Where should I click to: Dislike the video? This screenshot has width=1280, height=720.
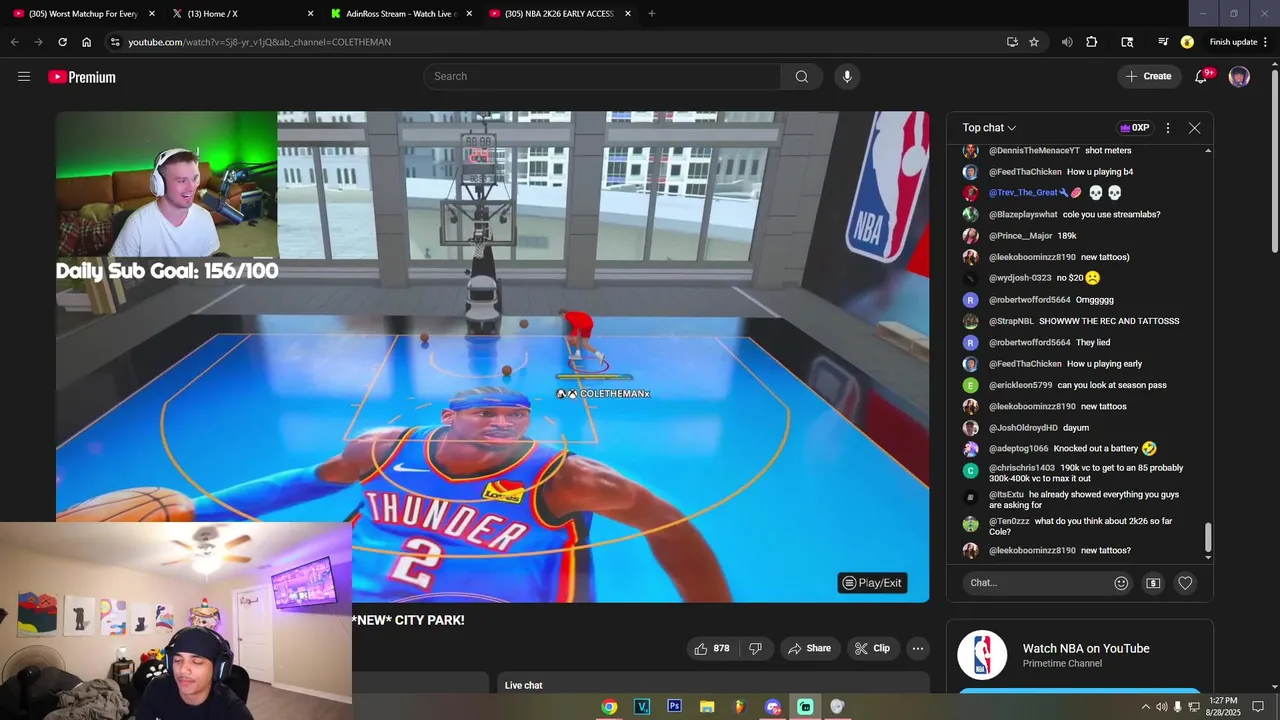(x=756, y=648)
